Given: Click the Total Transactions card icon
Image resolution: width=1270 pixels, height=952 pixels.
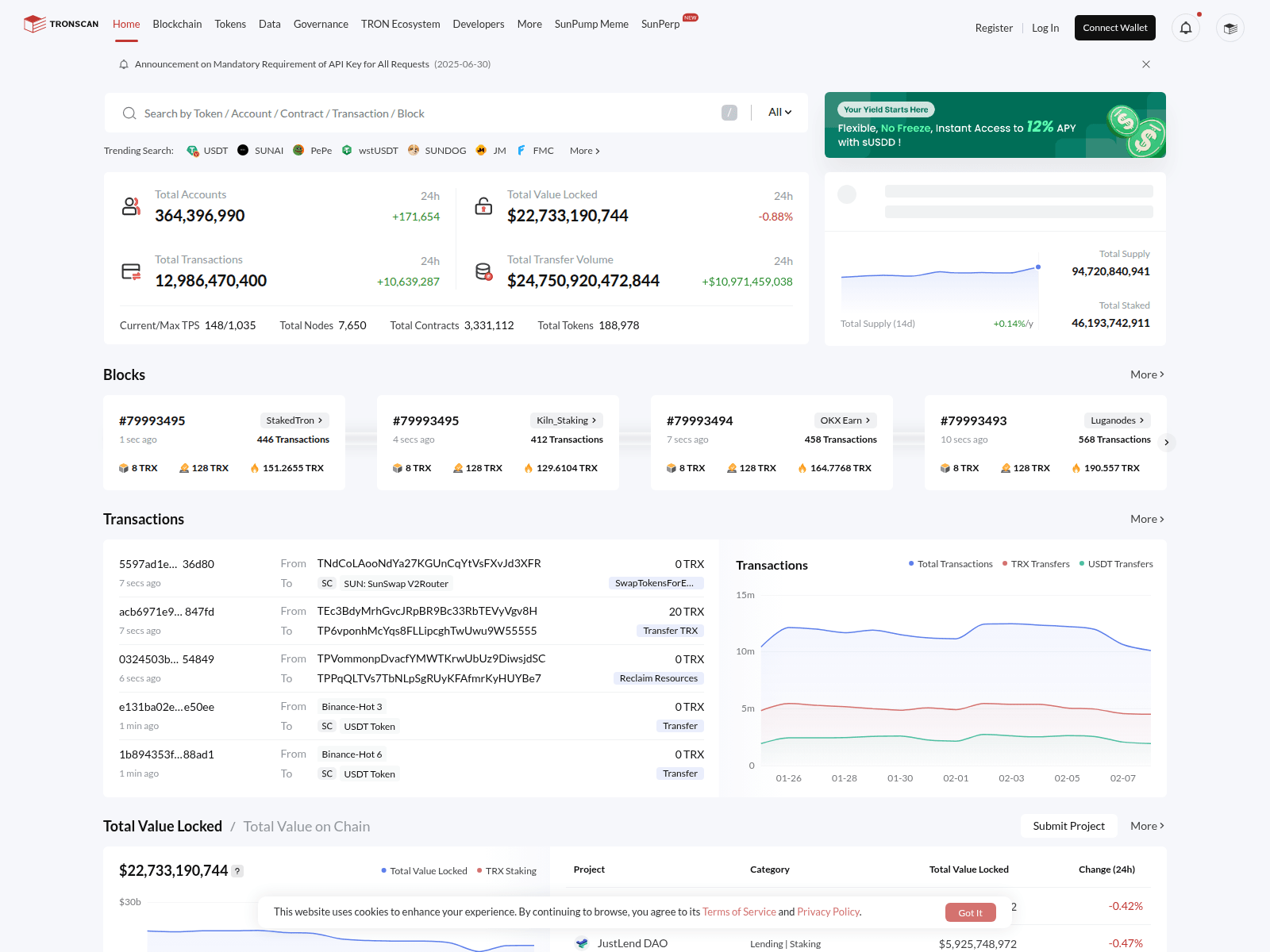Looking at the screenshot, I should (x=131, y=271).
